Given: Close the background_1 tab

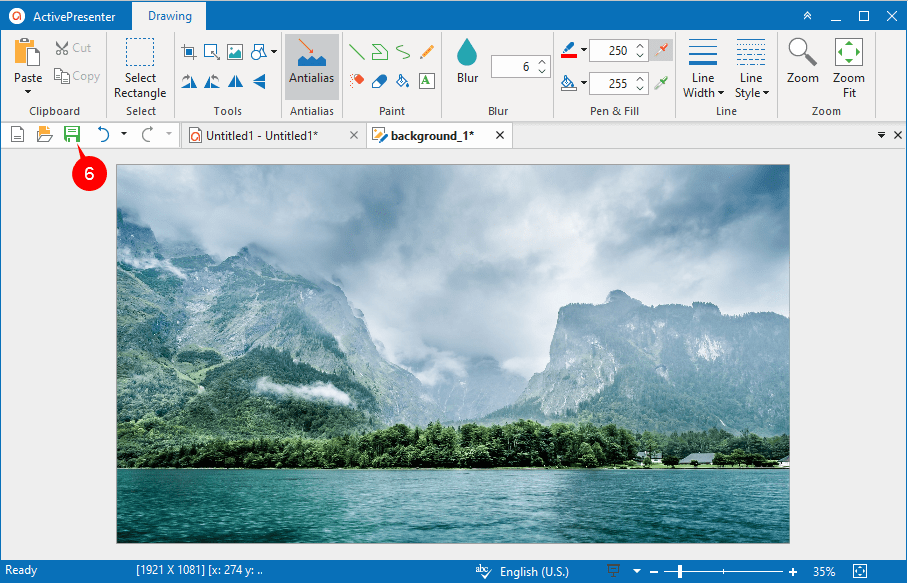Looking at the screenshot, I should coord(500,135).
